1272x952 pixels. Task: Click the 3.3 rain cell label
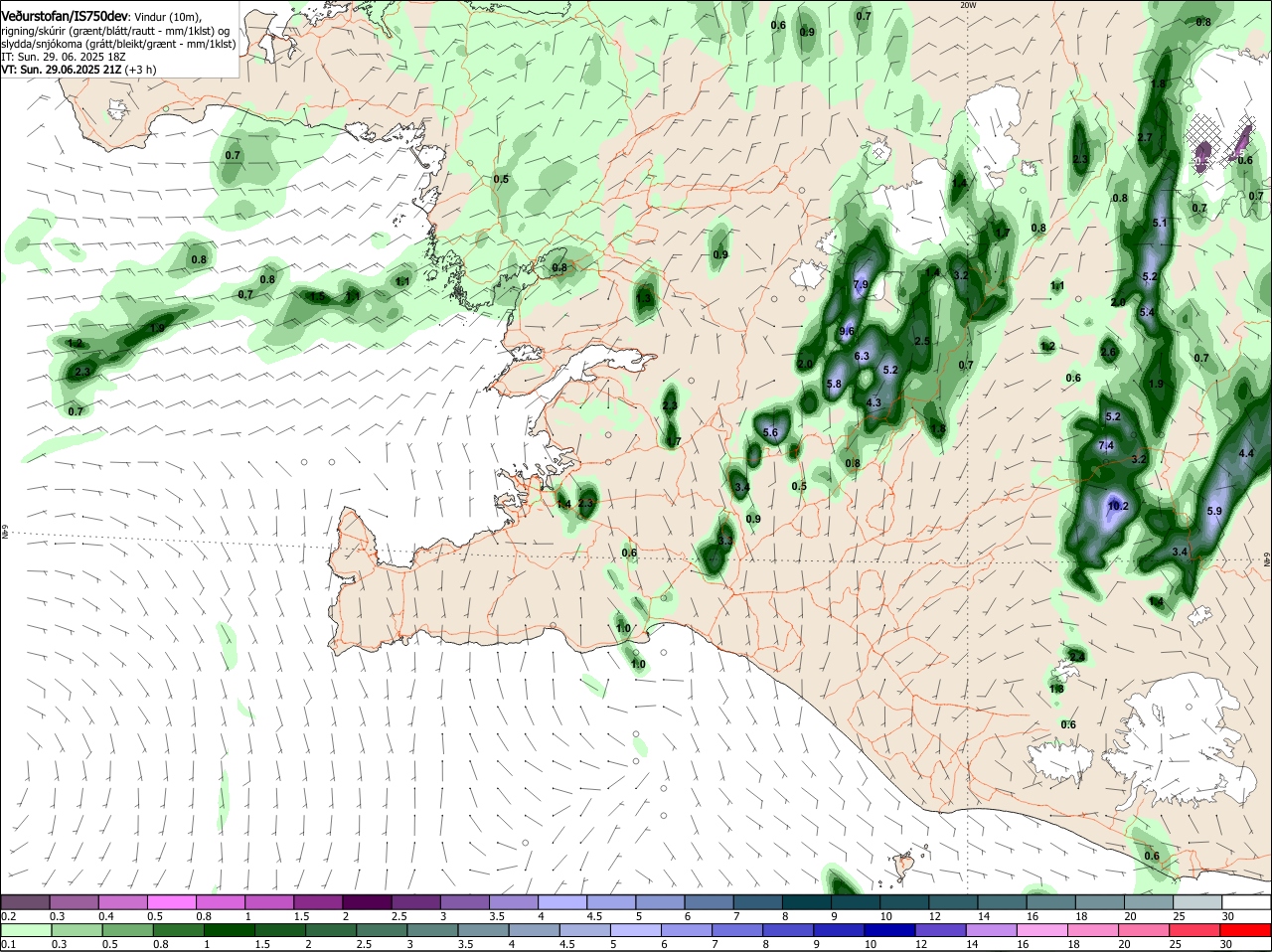pyautogui.click(x=725, y=541)
